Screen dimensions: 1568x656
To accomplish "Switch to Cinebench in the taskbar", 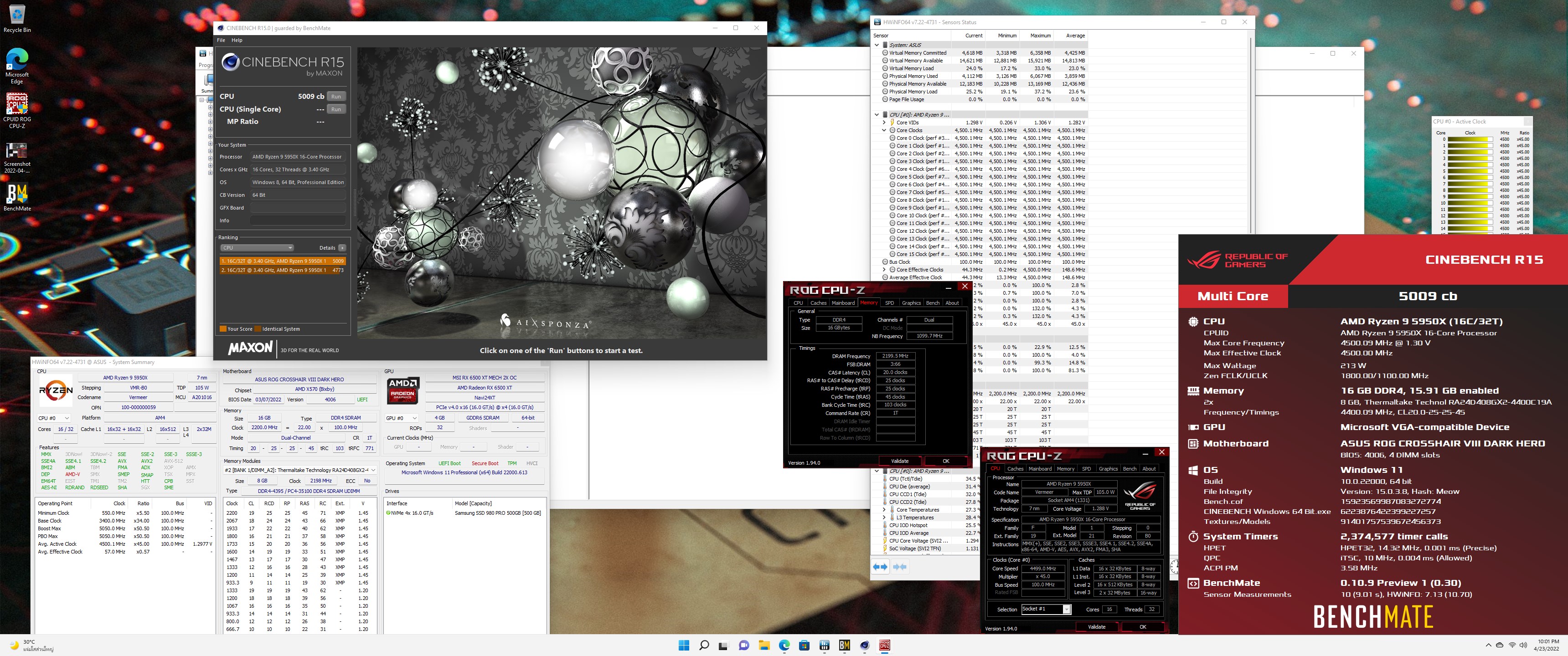I will tap(864, 645).
